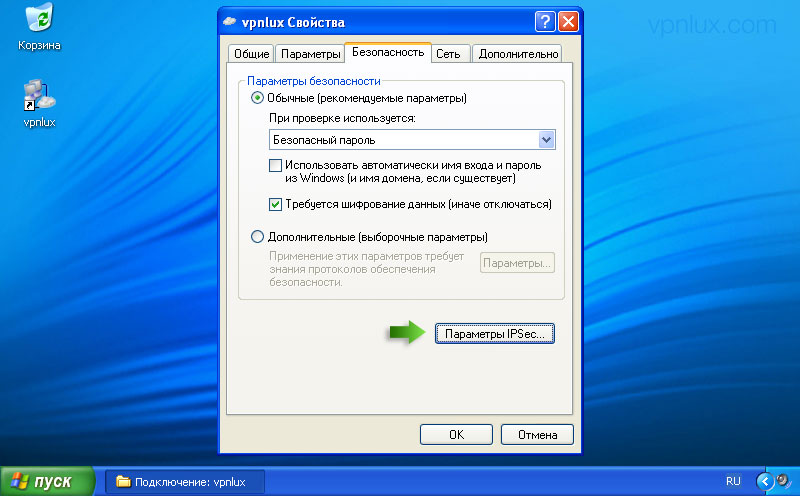
Task: Click the disabled Параметры... button
Action: pyautogui.click(x=517, y=263)
